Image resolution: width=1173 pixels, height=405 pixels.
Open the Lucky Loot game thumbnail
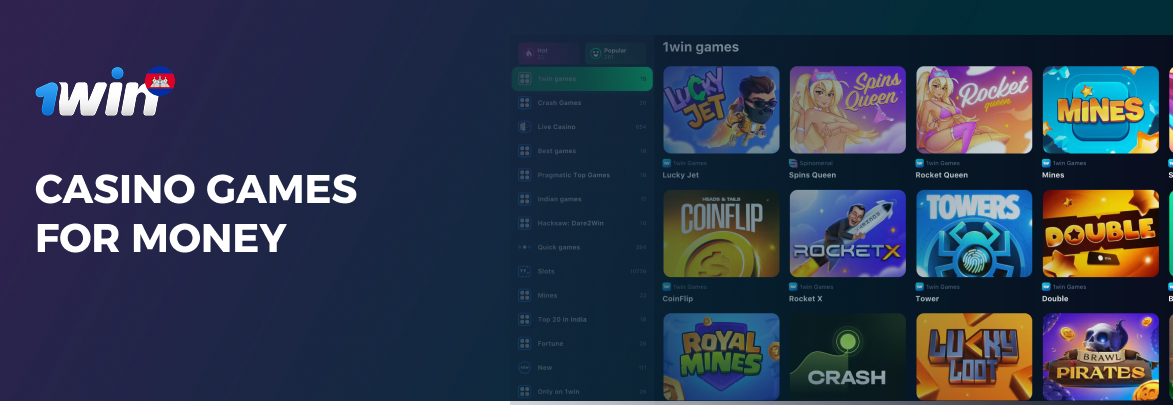pyautogui.click(x=974, y=356)
